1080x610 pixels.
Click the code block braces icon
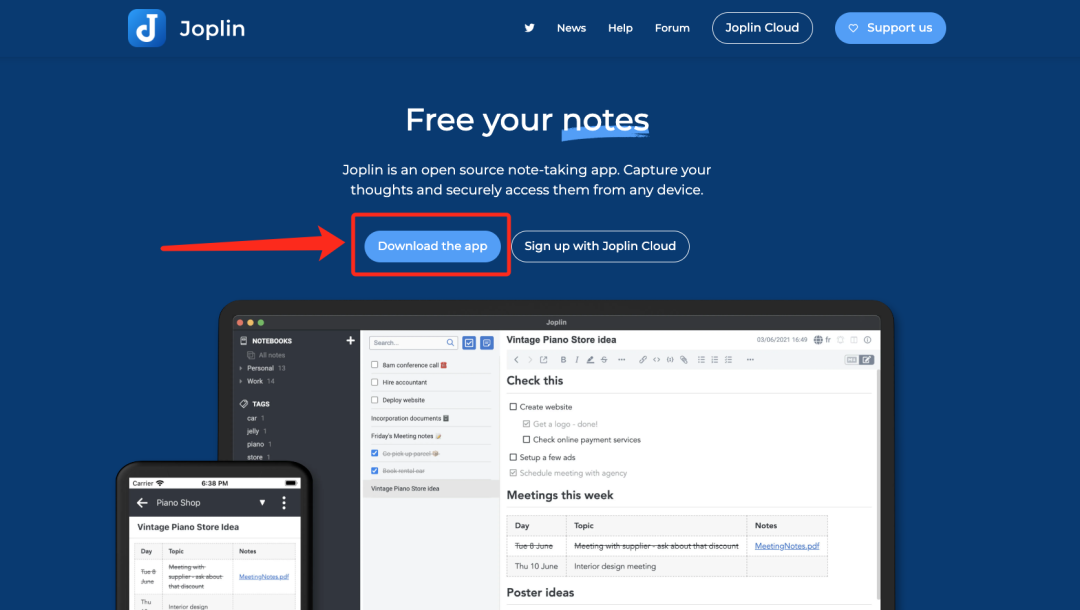670,359
